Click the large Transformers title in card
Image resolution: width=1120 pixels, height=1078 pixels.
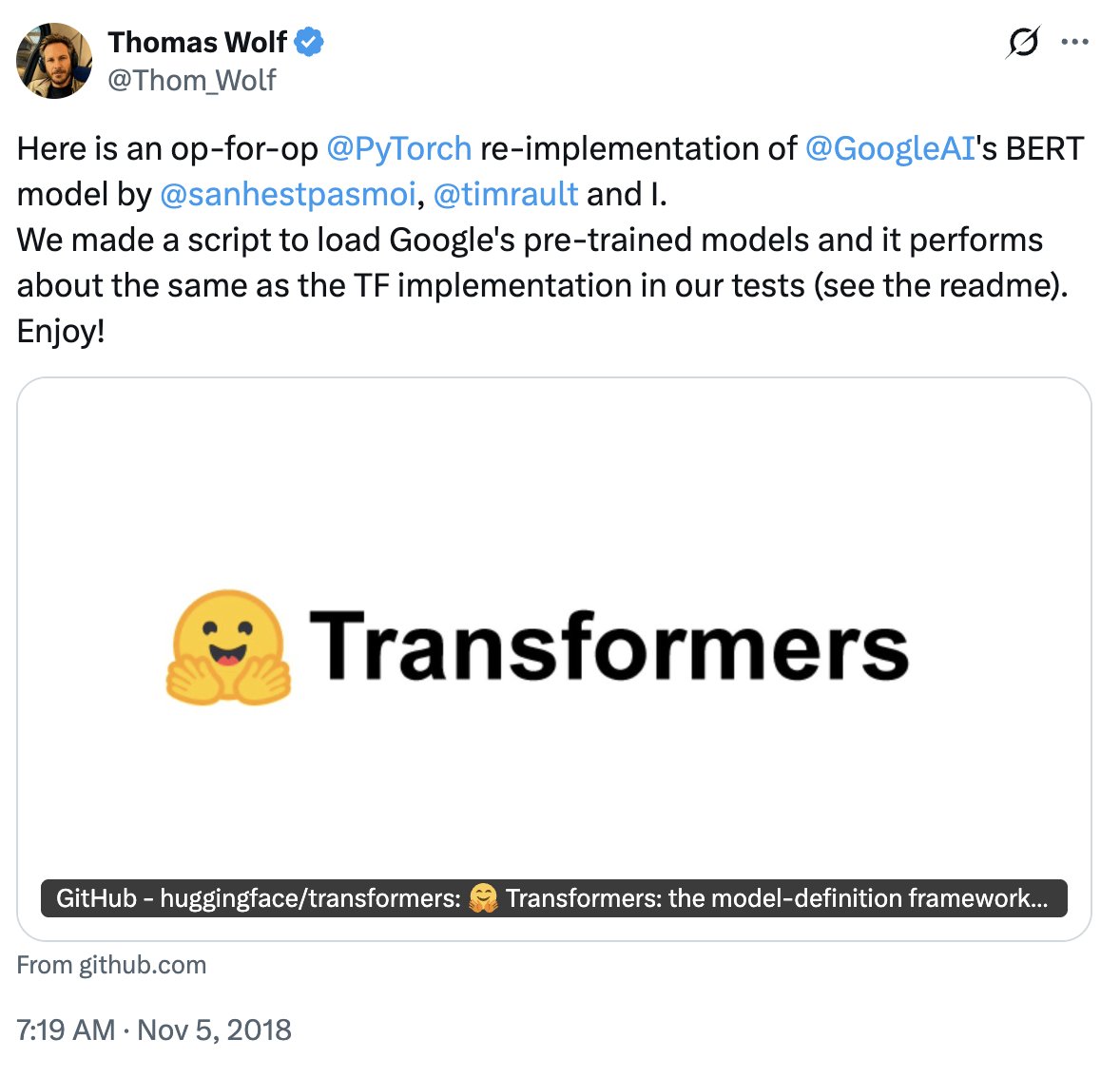pyautogui.click(x=609, y=646)
